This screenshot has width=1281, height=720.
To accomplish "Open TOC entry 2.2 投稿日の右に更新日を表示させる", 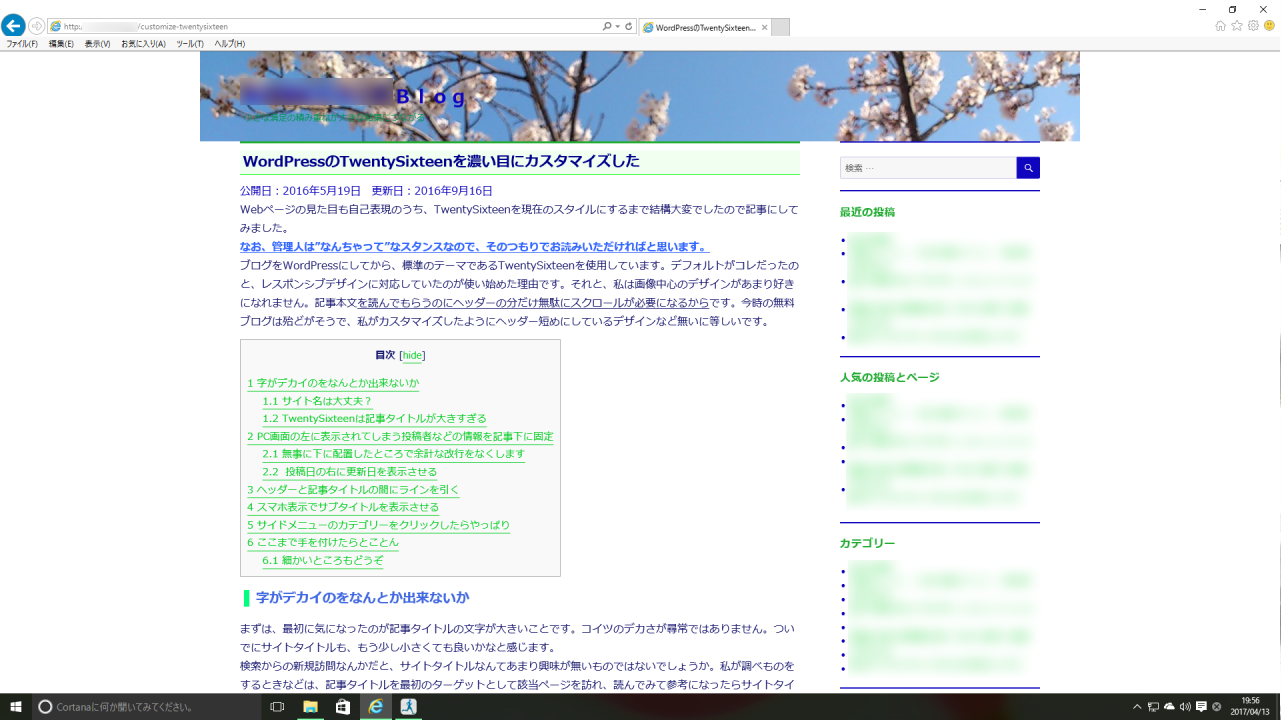I will [349, 472].
